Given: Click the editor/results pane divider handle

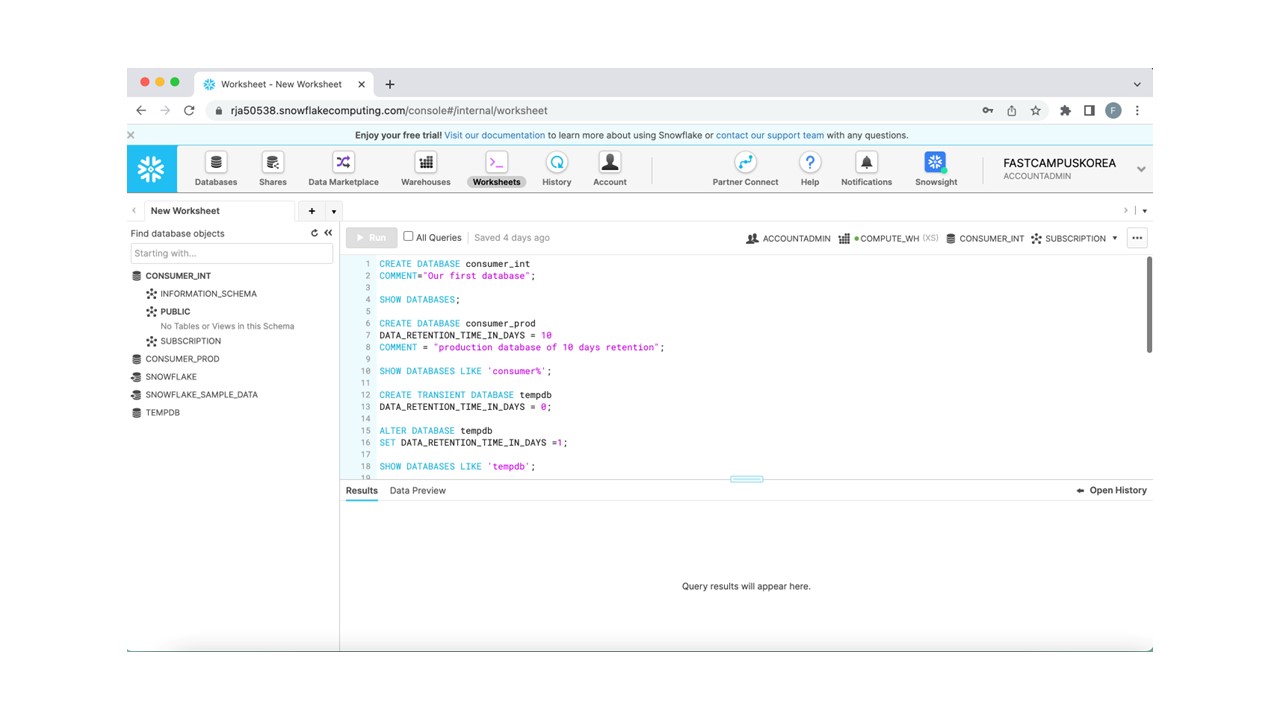Looking at the screenshot, I should pyautogui.click(x=747, y=479).
